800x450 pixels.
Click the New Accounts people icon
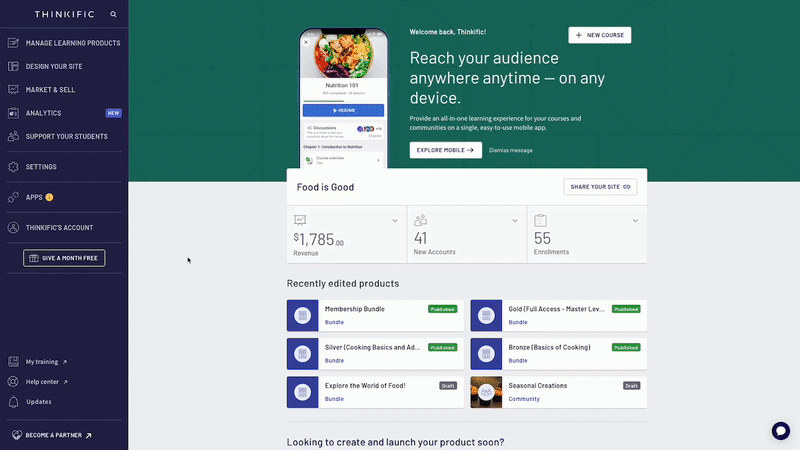(x=420, y=220)
